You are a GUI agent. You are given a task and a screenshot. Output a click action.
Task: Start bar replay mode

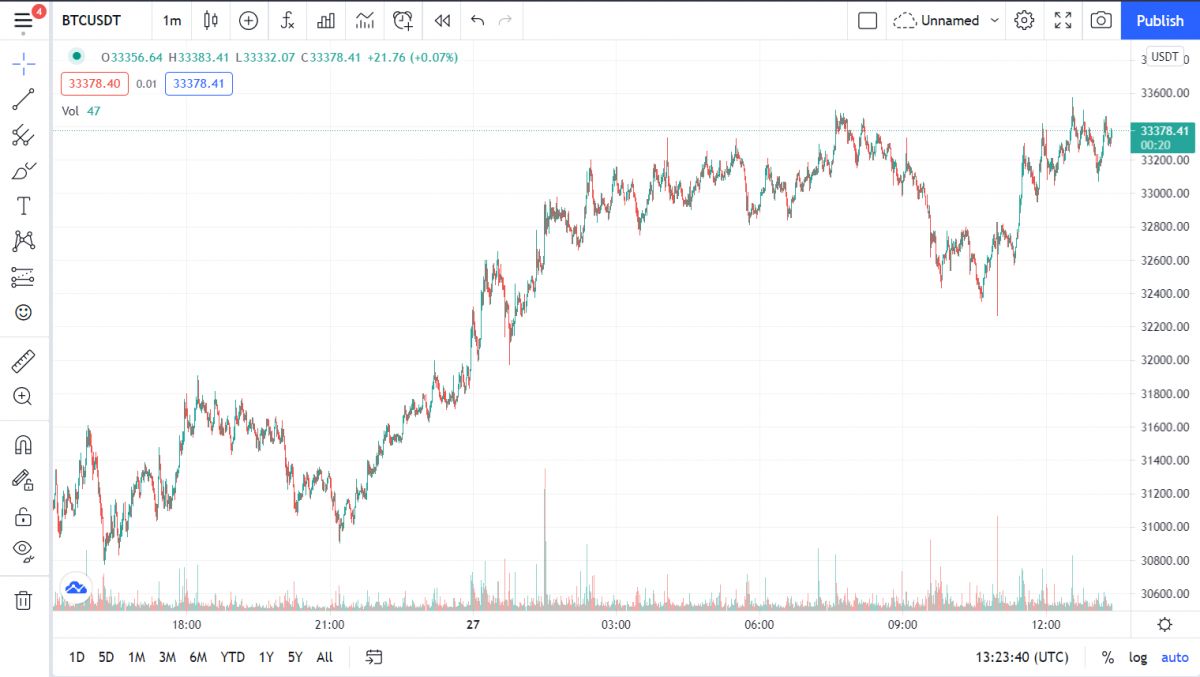[x=442, y=20]
